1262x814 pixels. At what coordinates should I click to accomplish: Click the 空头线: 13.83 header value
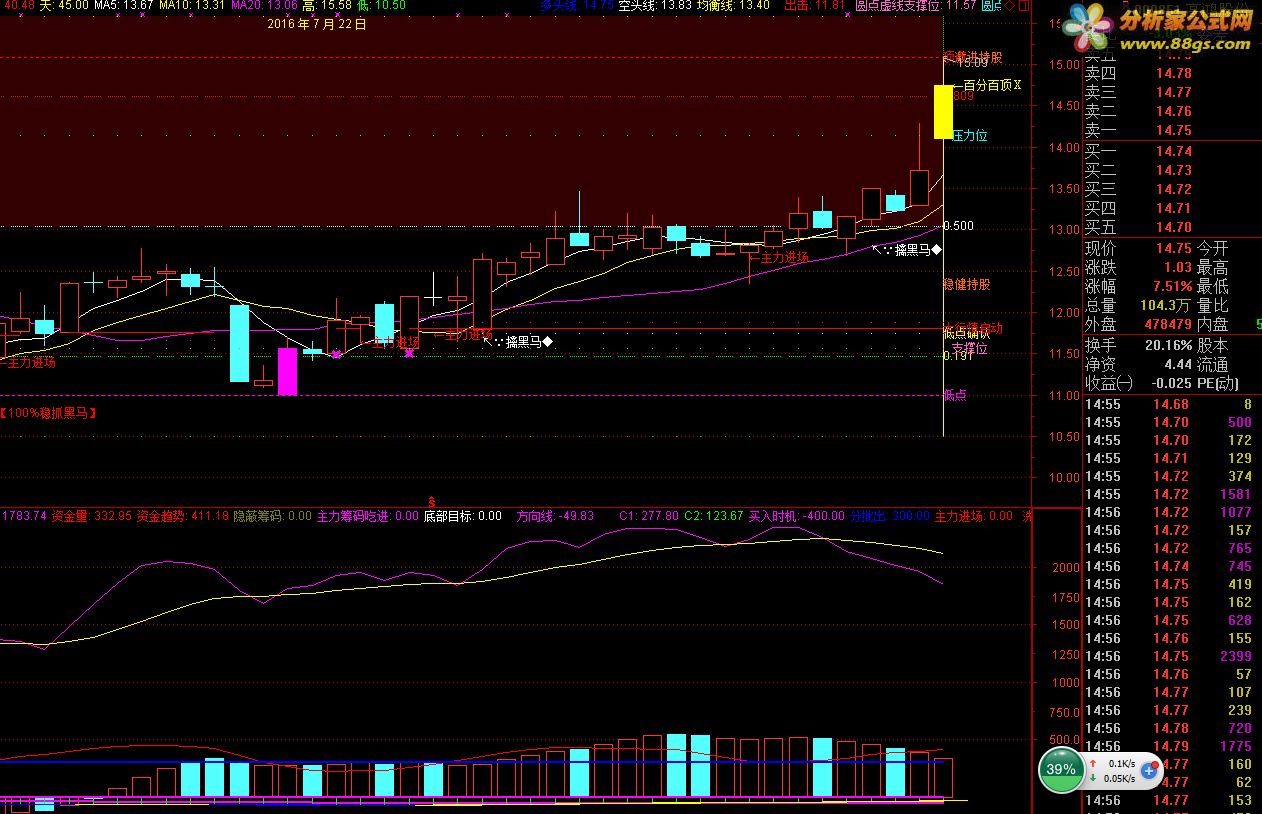[655, 6]
